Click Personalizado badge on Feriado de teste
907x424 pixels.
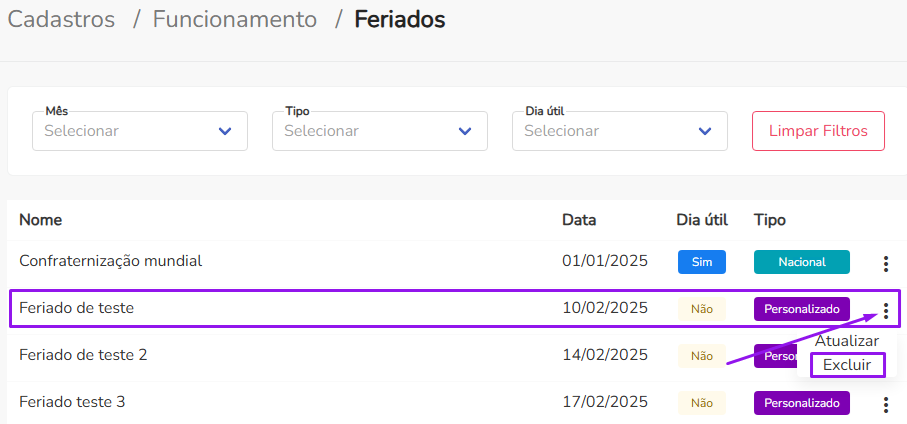point(801,308)
